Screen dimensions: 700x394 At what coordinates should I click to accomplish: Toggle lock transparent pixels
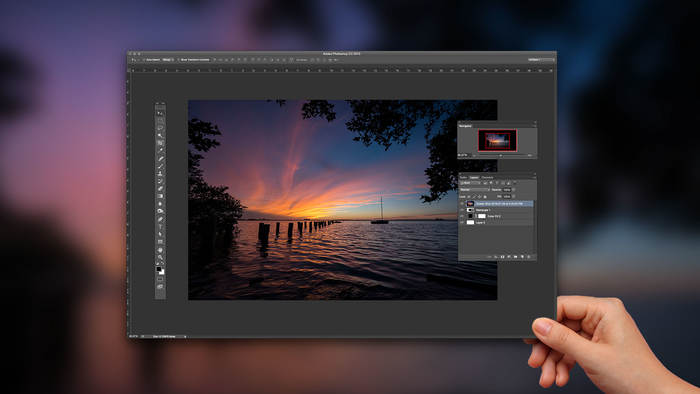pyautogui.click(x=469, y=197)
